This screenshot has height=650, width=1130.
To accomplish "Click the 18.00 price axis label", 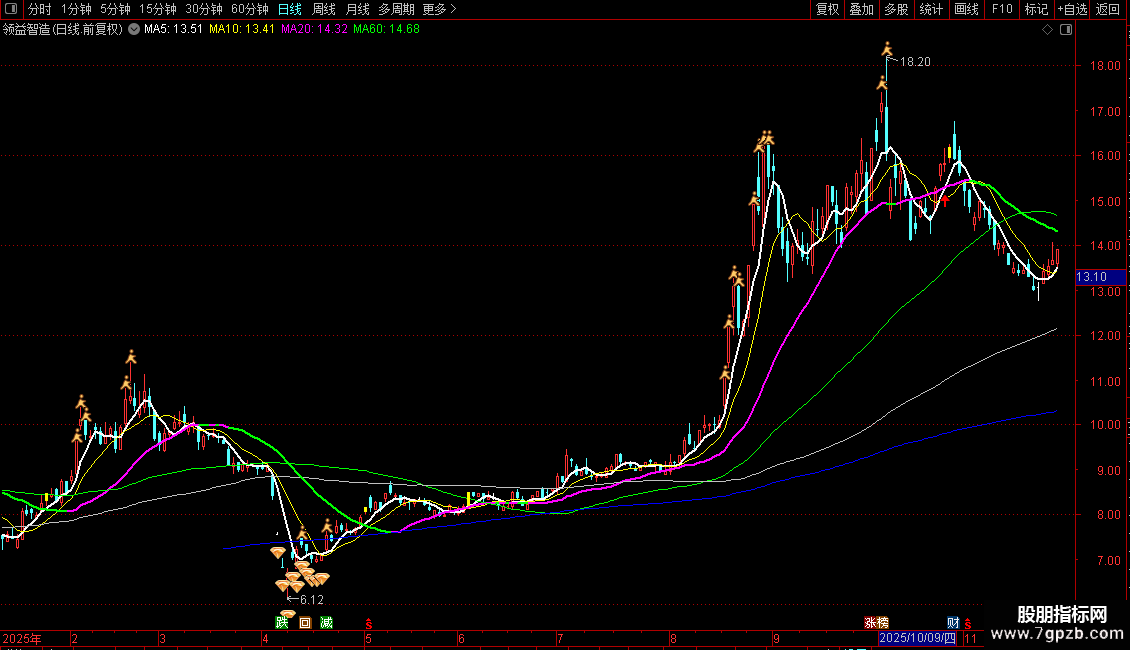I will point(1105,66).
